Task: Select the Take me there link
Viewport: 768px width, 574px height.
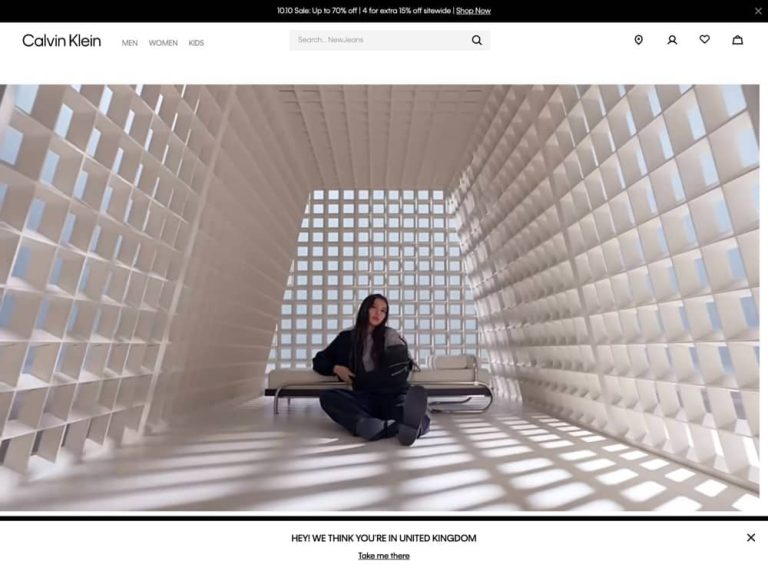Action: pos(384,555)
